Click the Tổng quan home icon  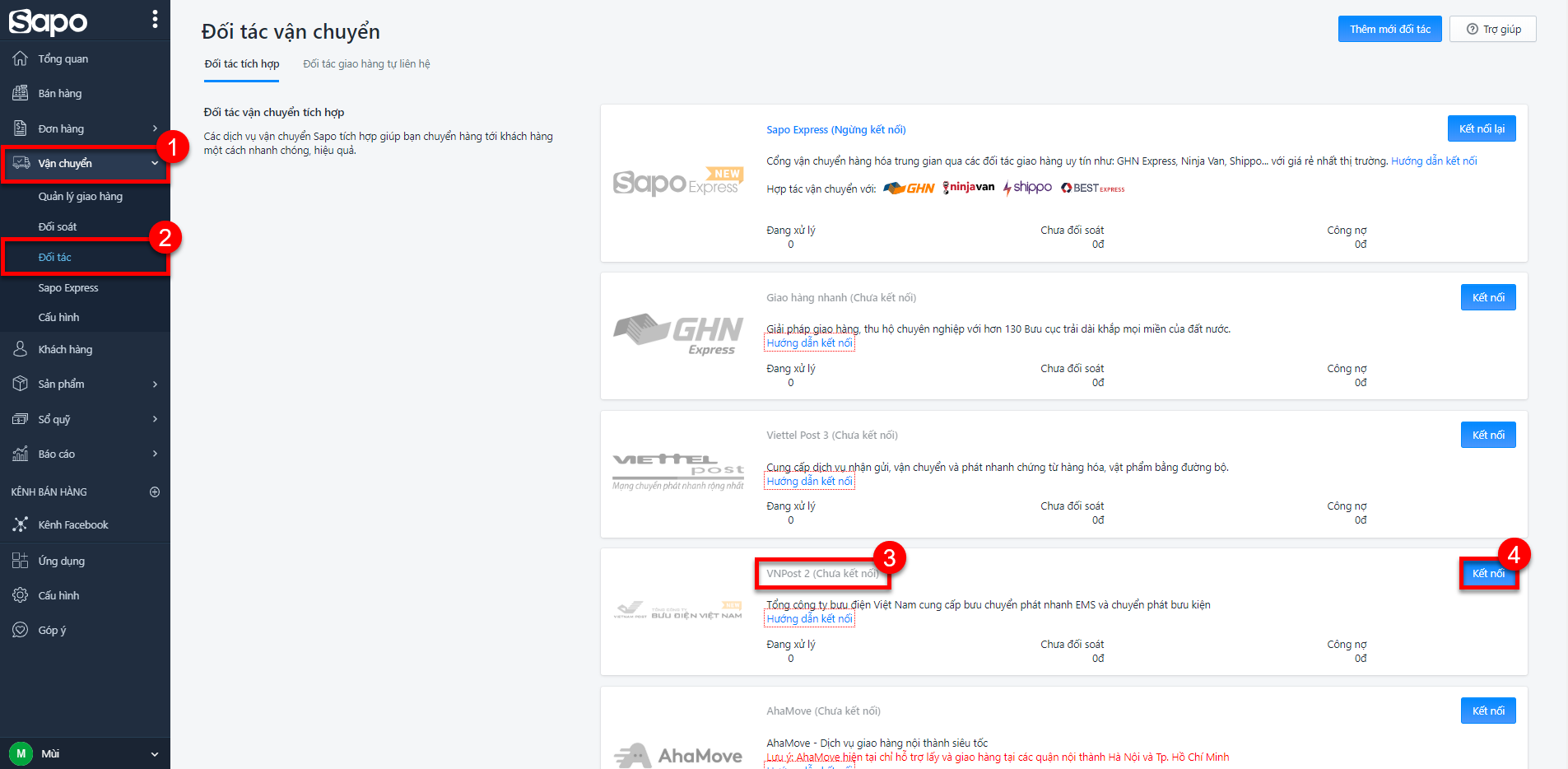21,58
